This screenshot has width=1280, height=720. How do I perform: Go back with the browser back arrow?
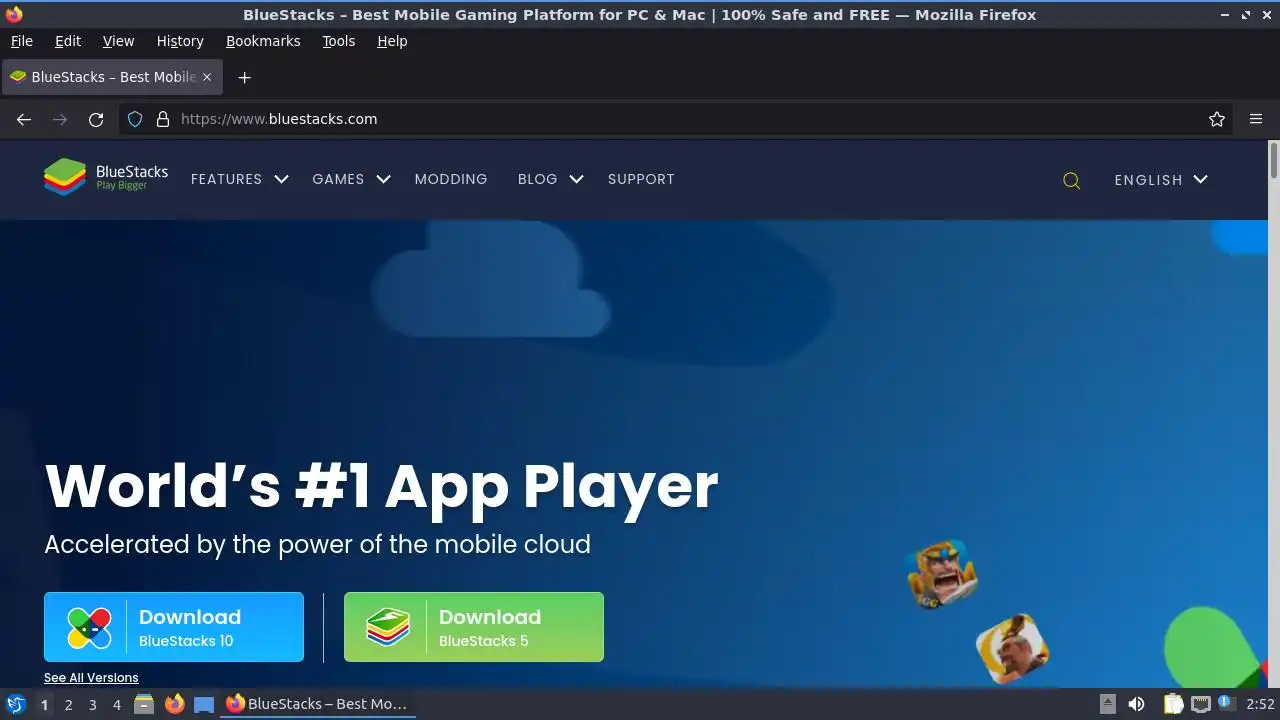[x=24, y=119]
